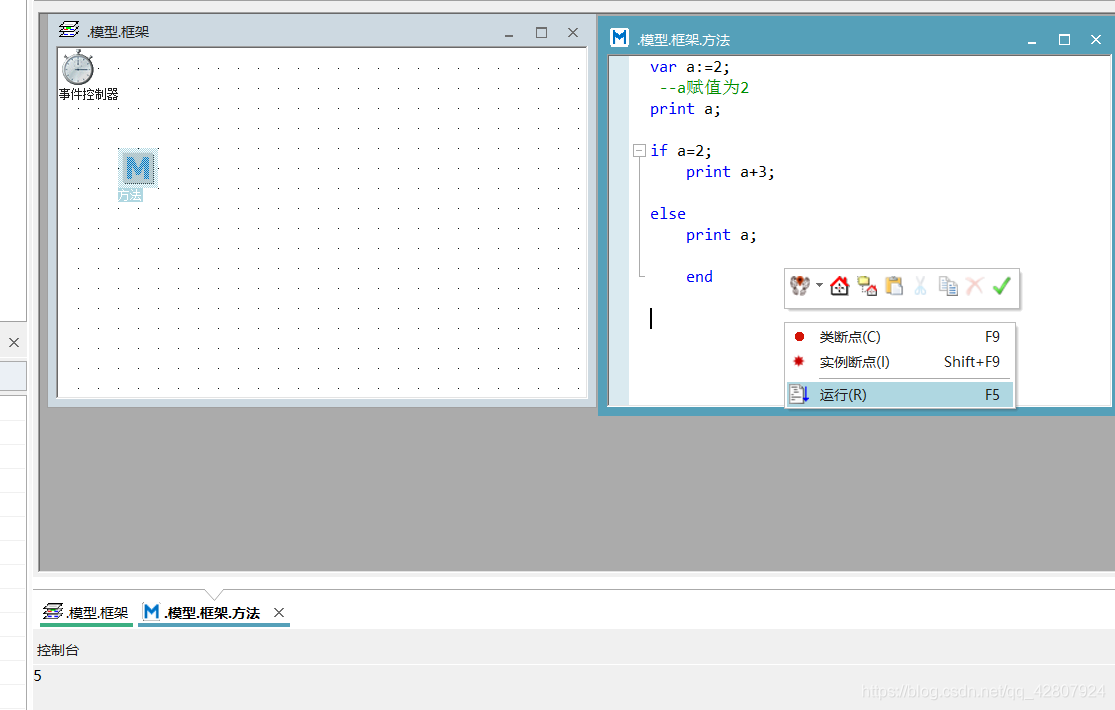The width and height of the screenshot is (1115, 710).
Task: Close the .模型.框架.方法 tab with its X
Action: [278, 612]
